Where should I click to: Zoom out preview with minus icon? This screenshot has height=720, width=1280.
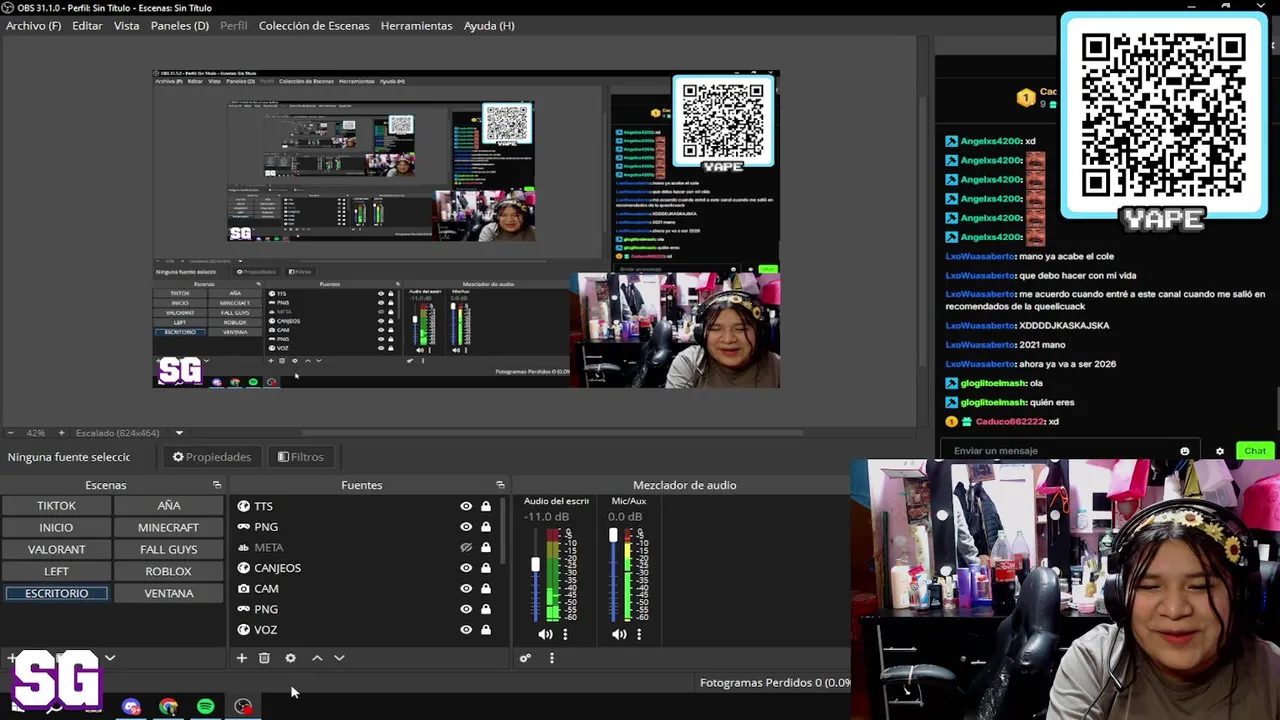click(10, 433)
